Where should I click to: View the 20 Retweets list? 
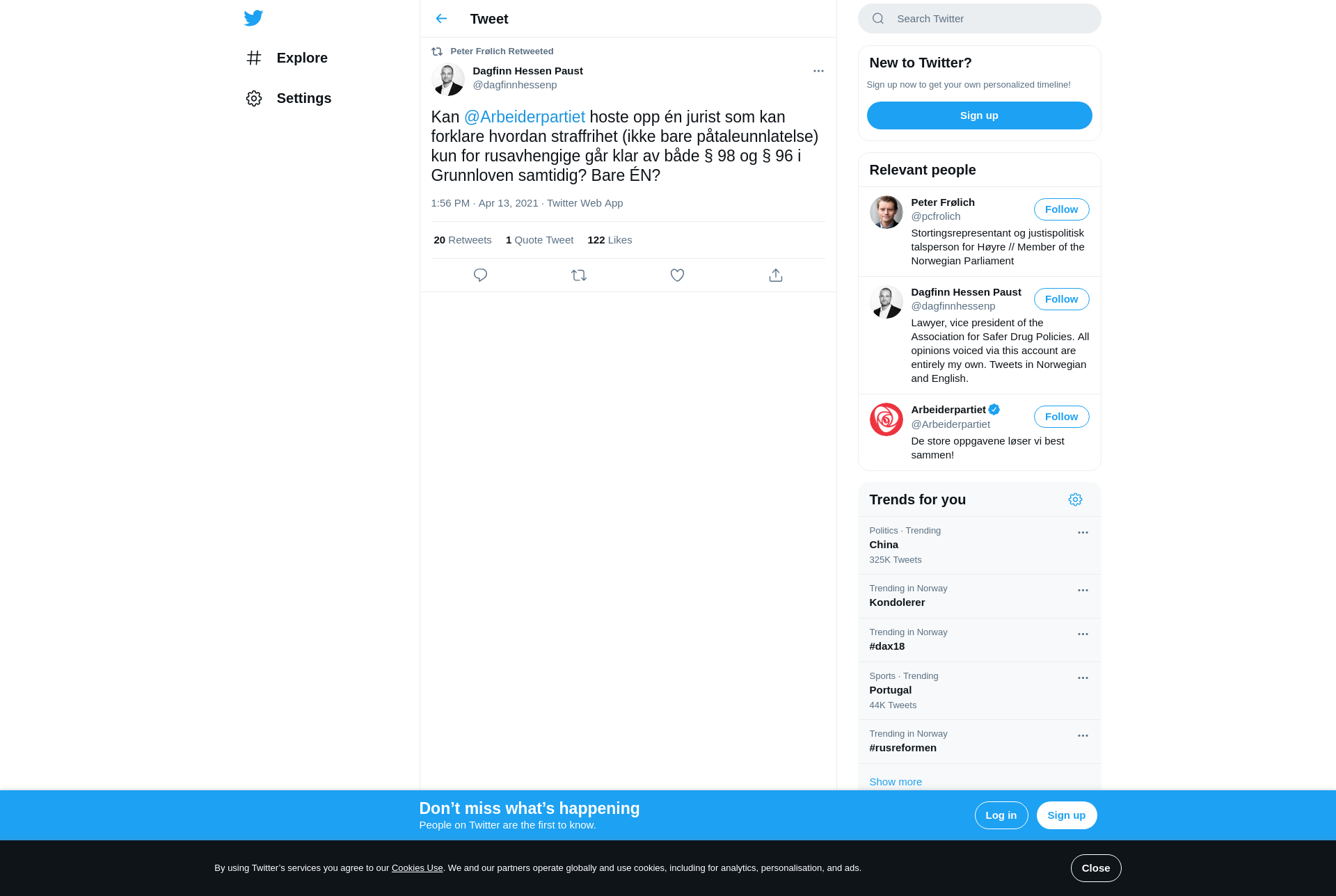click(462, 240)
